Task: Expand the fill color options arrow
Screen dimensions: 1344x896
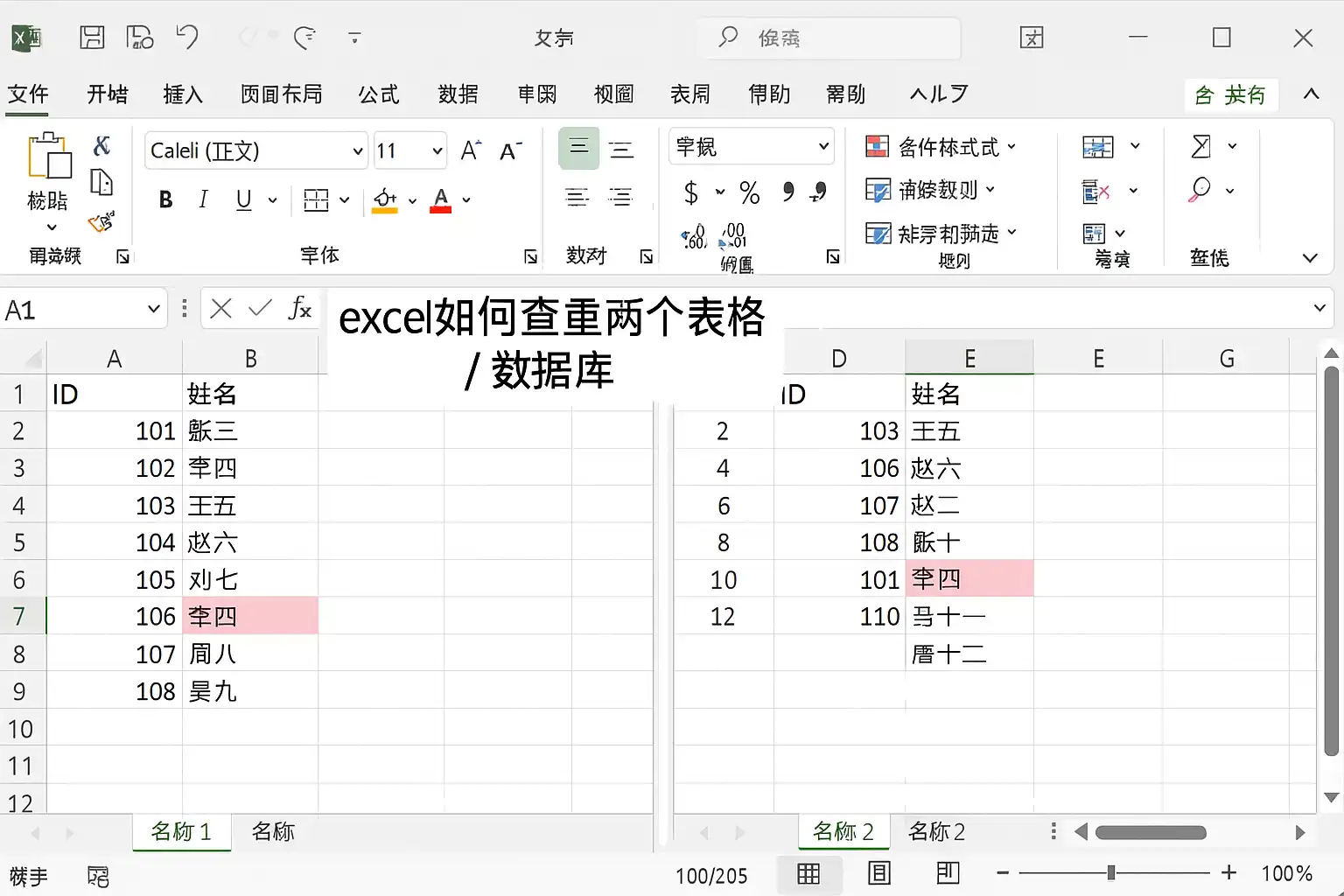Action: tap(412, 200)
